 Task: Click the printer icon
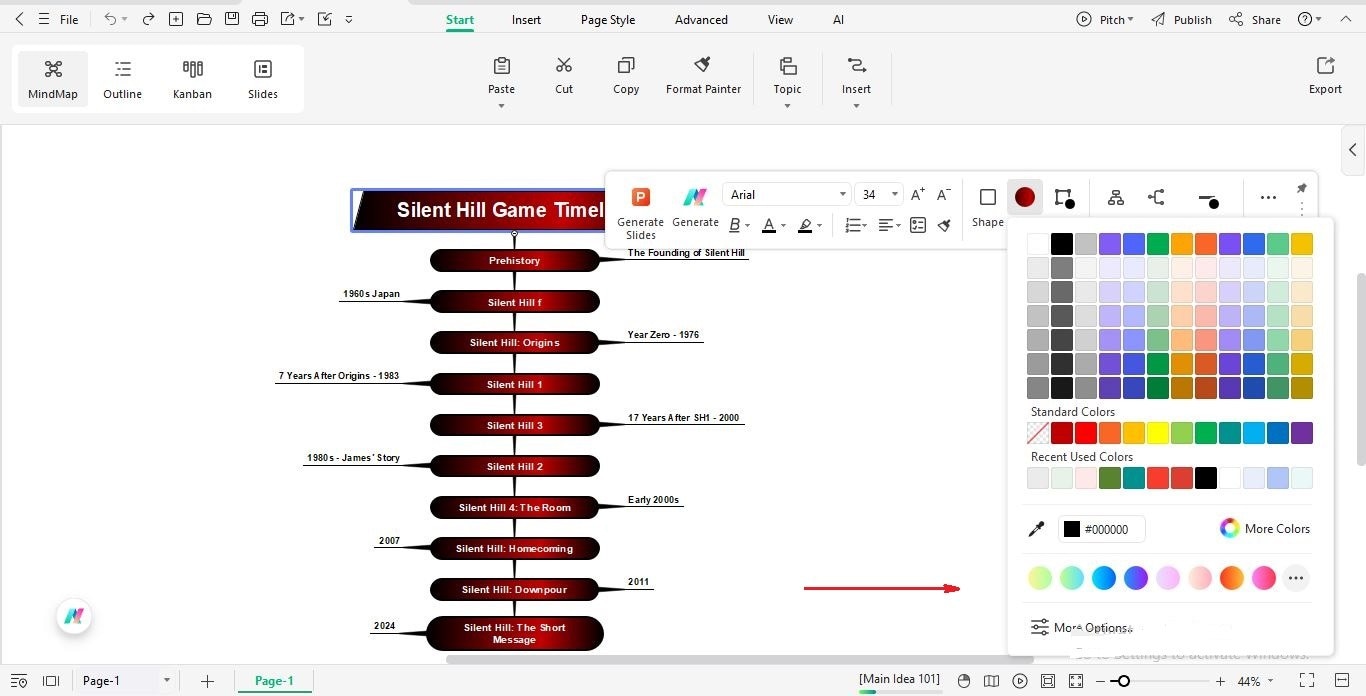[x=260, y=19]
